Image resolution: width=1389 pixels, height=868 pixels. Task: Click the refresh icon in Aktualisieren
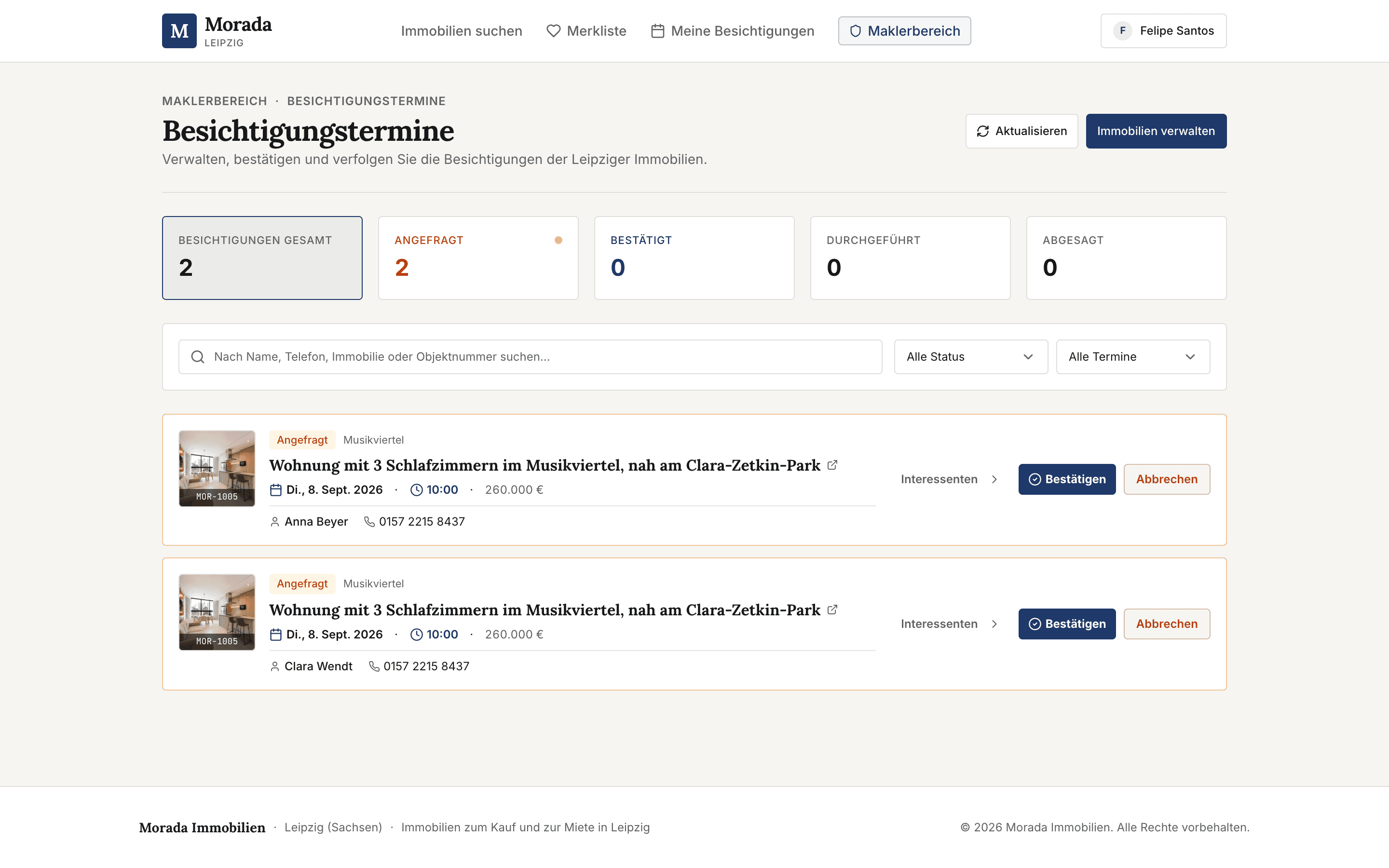click(982, 132)
